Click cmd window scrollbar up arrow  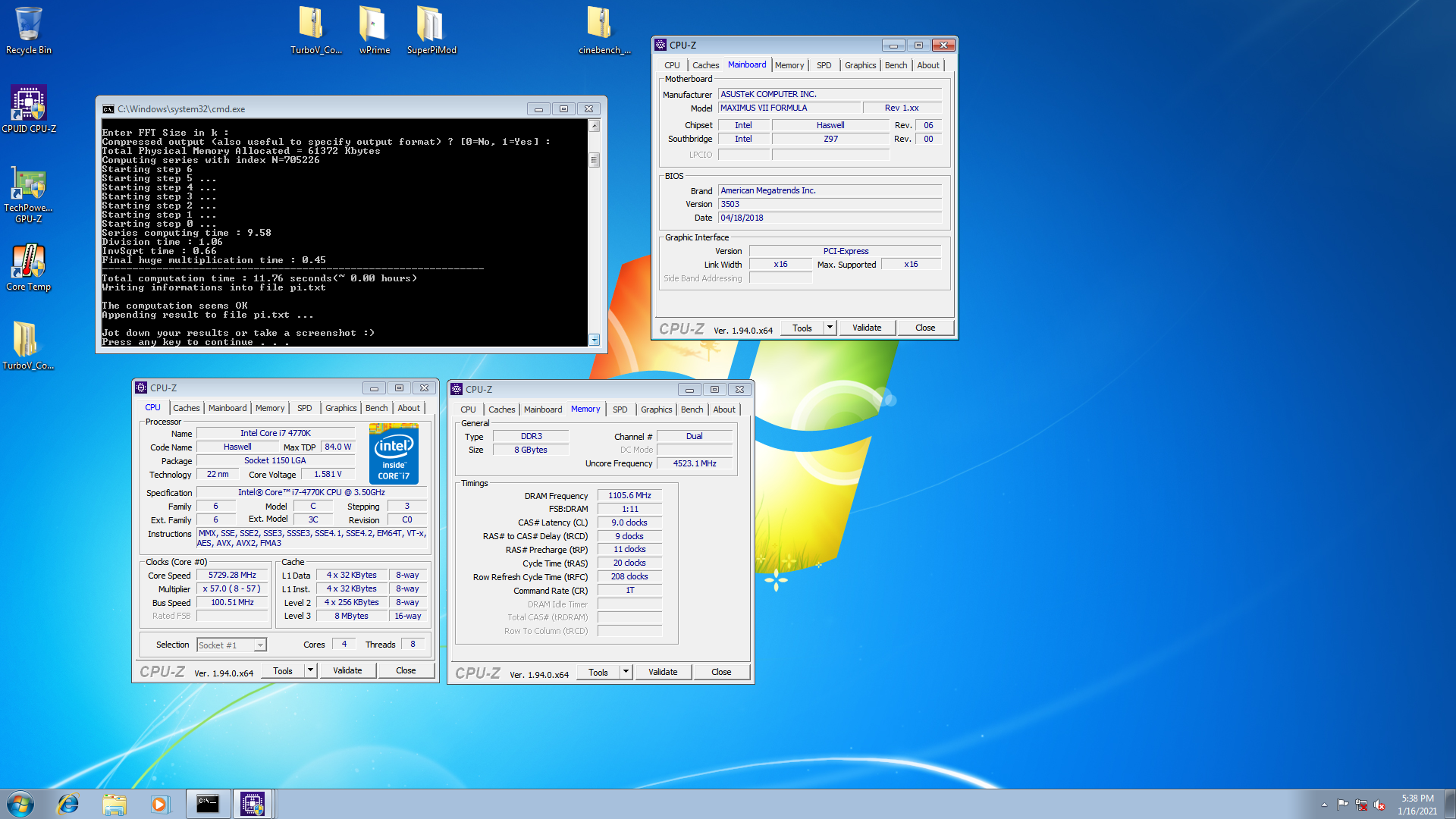click(x=595, y=126)
